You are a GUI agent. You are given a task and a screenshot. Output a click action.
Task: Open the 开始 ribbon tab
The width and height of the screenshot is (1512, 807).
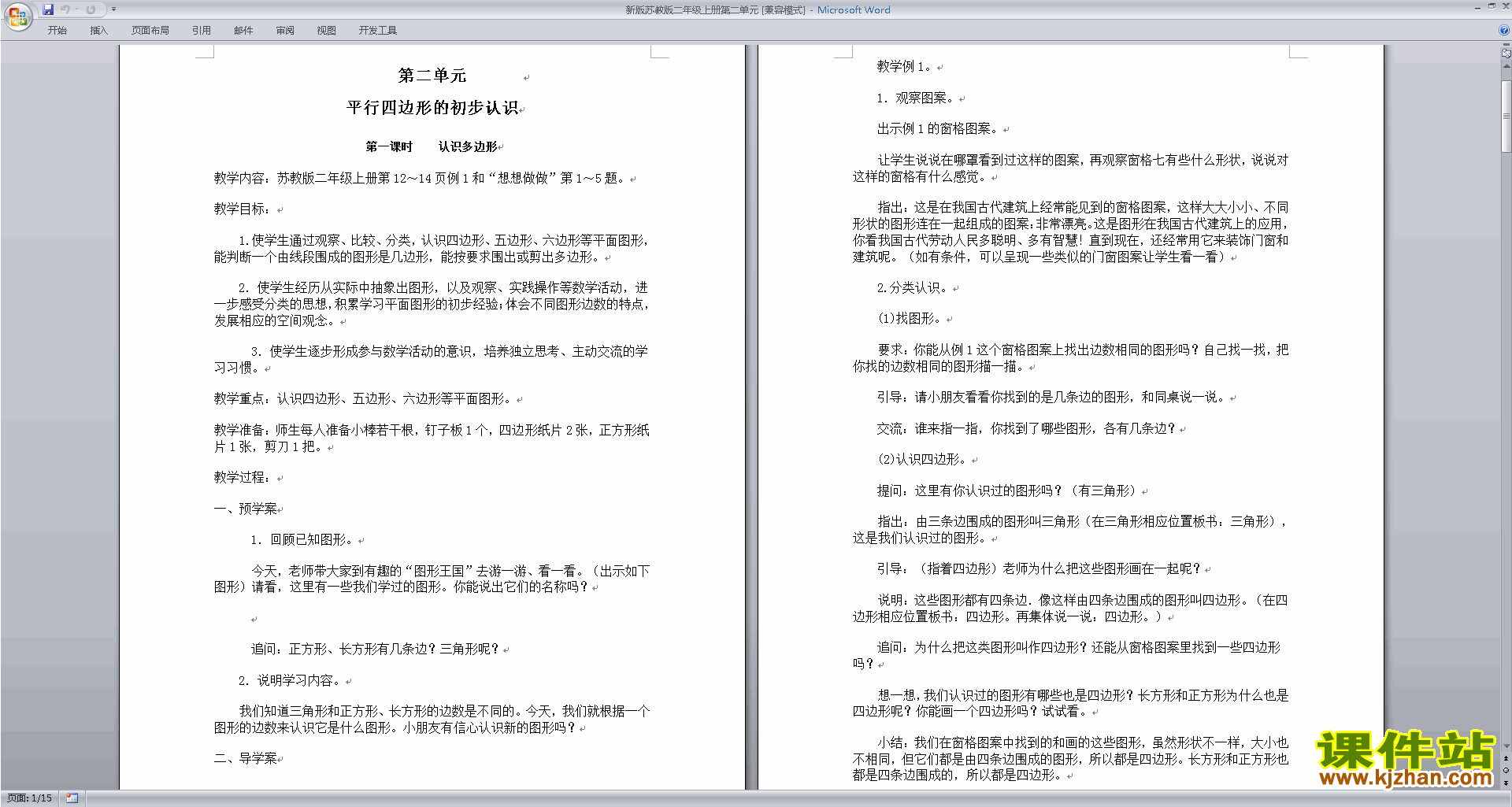[x=57, y=31]
